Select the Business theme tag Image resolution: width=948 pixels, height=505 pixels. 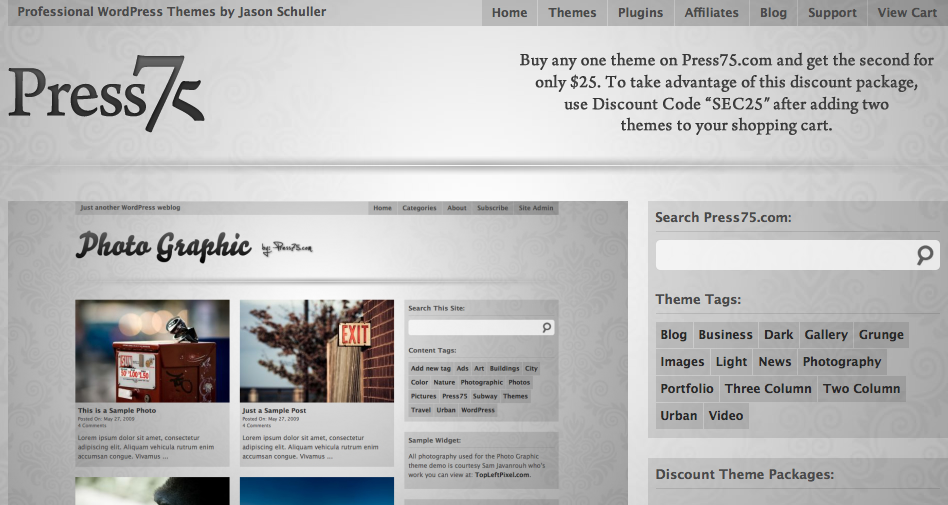coord(726,334)
